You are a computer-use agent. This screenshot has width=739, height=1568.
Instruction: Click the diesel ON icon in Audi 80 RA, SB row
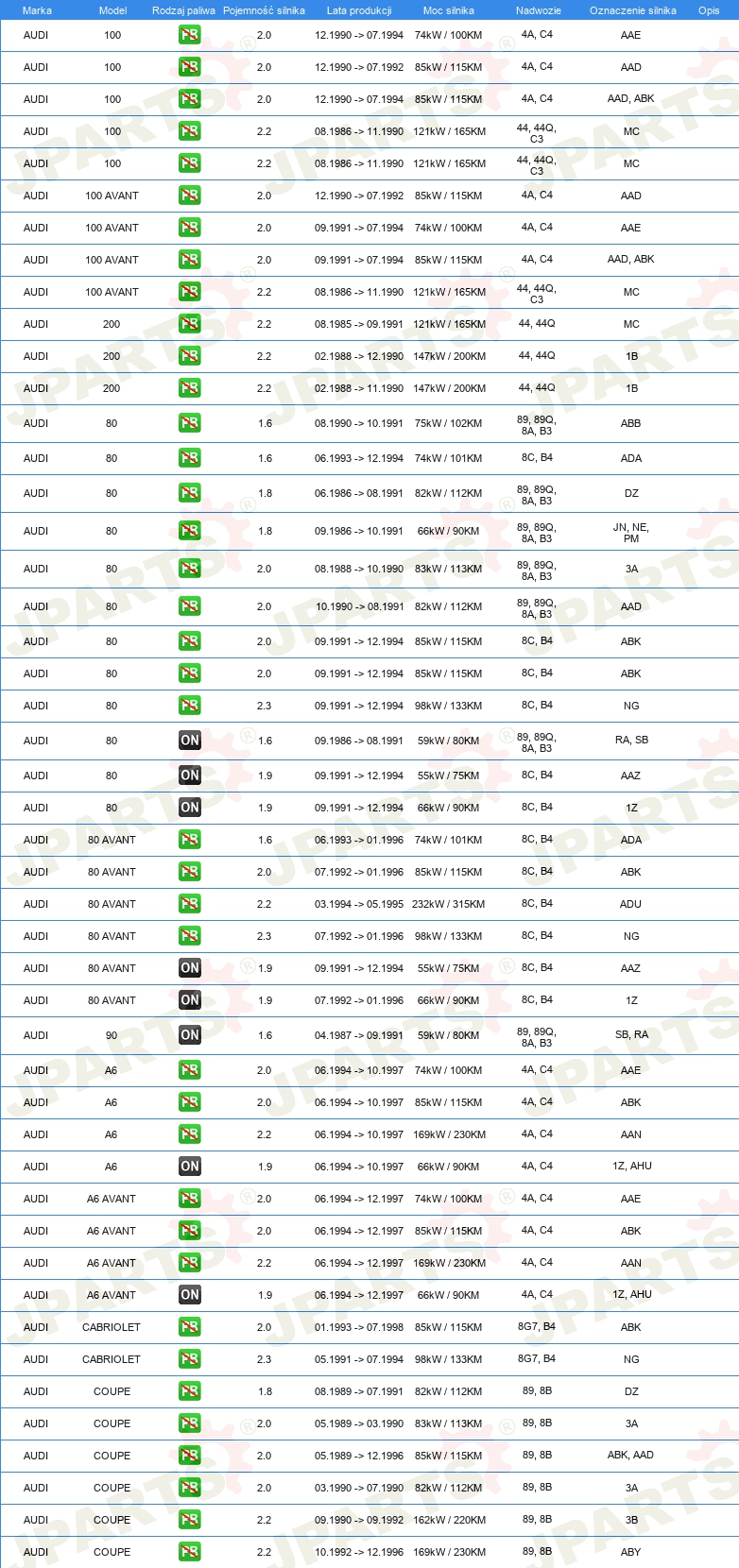tap(190, 741)
